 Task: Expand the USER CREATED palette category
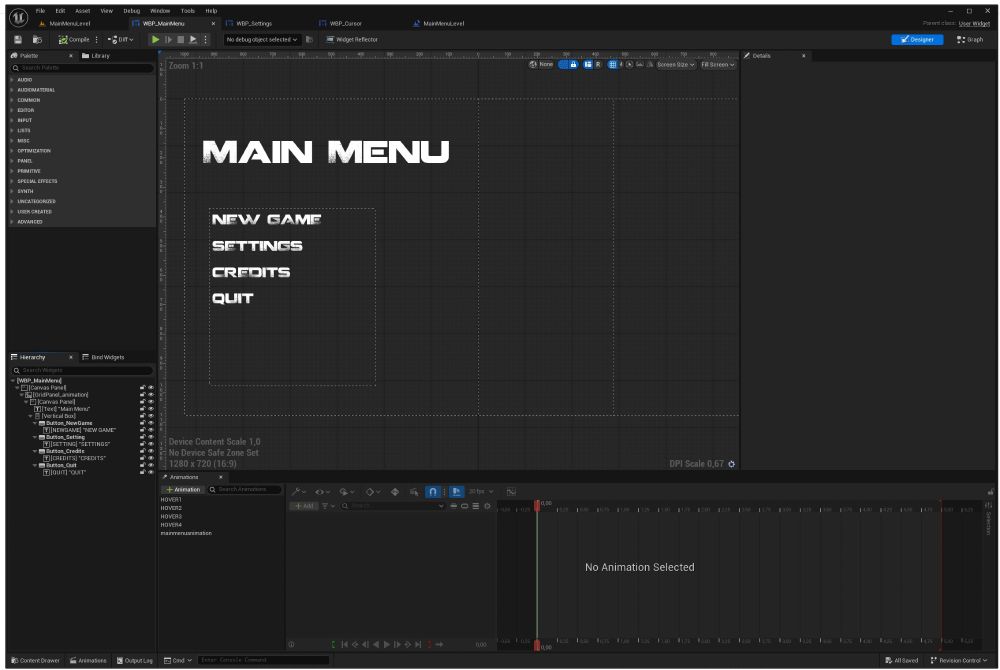tap(12, 212)
